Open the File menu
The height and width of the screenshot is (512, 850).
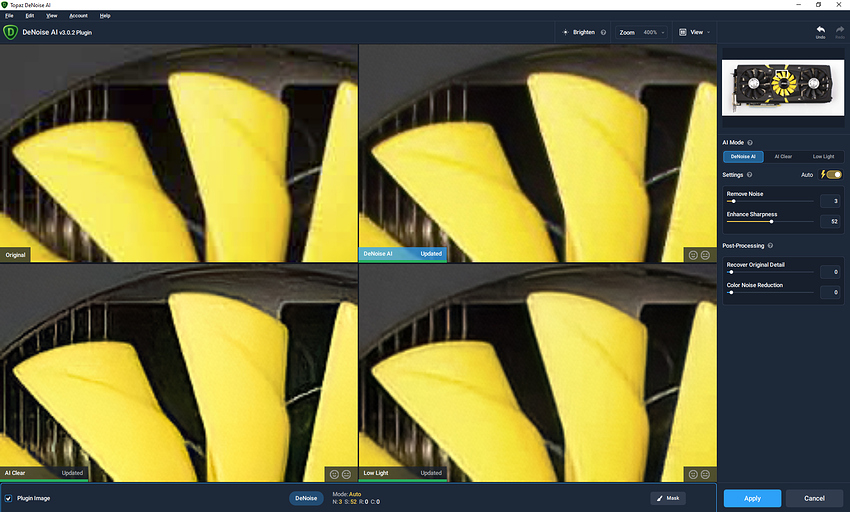[x=9, y=16]
